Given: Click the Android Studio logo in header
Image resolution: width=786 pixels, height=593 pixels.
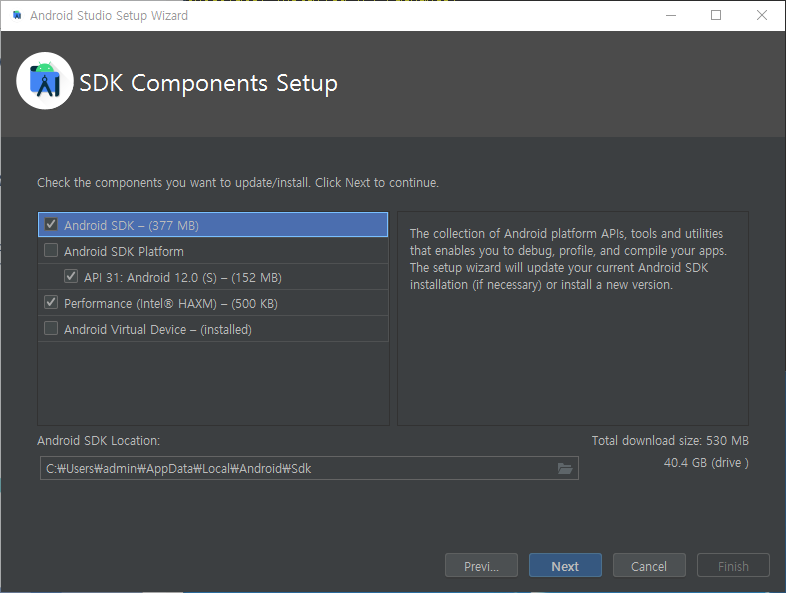Looking at the screenshot, I should (45, 81).
